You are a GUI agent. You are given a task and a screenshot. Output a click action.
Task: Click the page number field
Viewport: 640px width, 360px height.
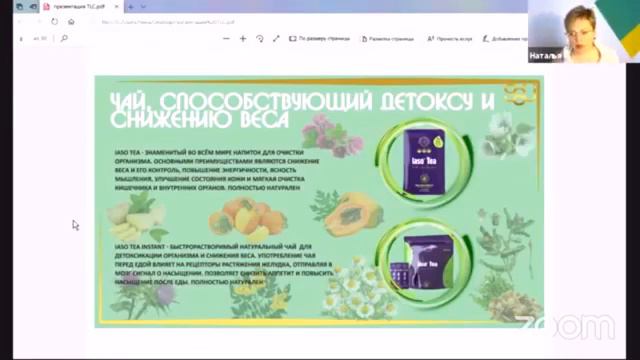(x=21, y=39)
